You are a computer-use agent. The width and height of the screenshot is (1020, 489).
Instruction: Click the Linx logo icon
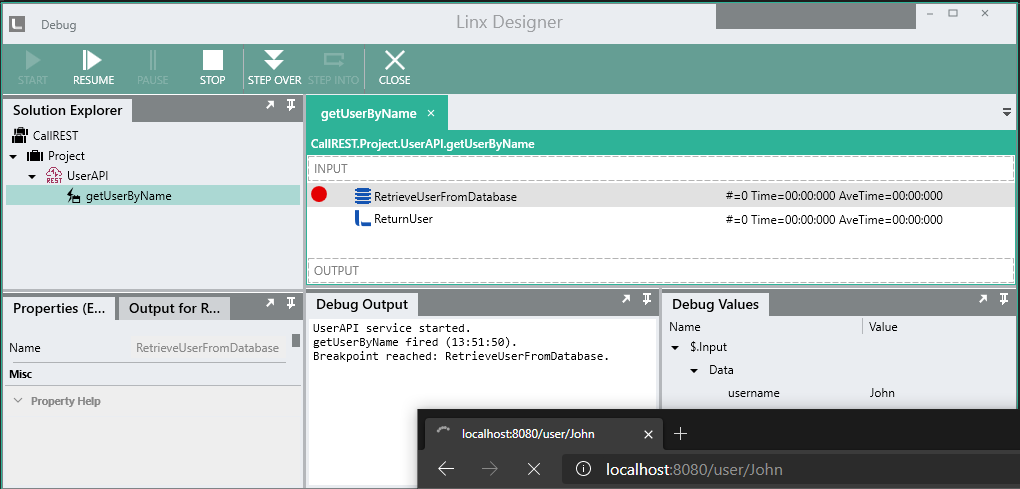[x=17, y=24]
